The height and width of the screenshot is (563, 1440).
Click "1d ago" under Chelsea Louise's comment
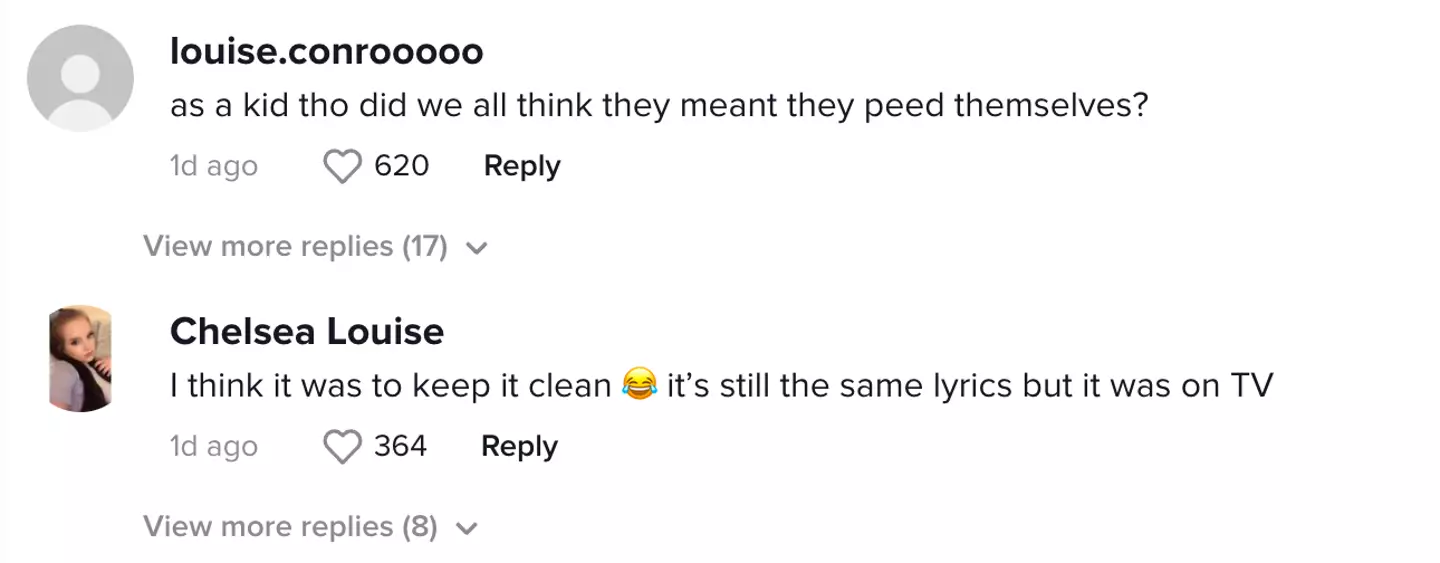click(x=214, y=446)
